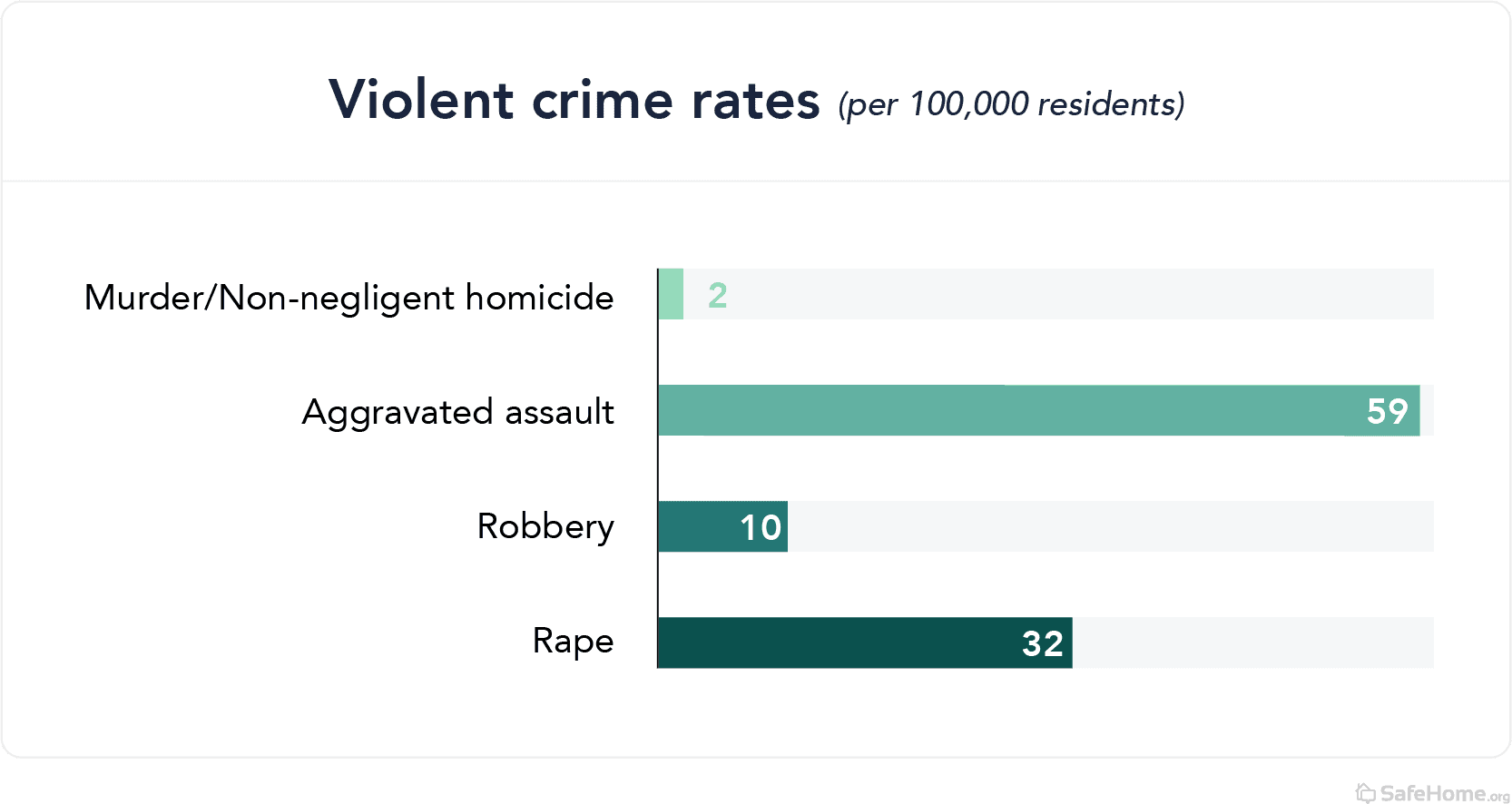
Task: Click the 59 value on the assault bar
Action: tap(1387, 411)
